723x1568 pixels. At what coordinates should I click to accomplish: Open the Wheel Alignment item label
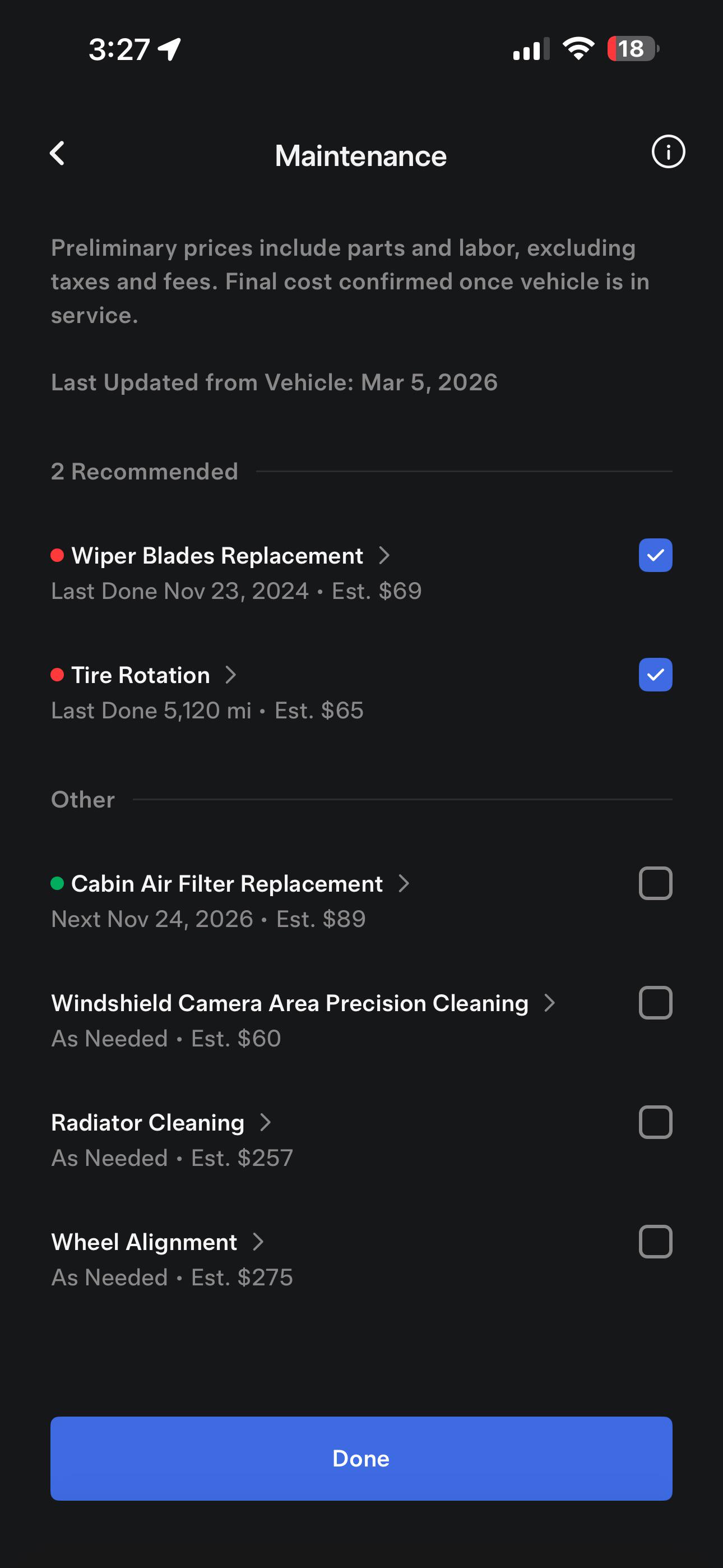pyautogui.click(x=144, y=1242)
